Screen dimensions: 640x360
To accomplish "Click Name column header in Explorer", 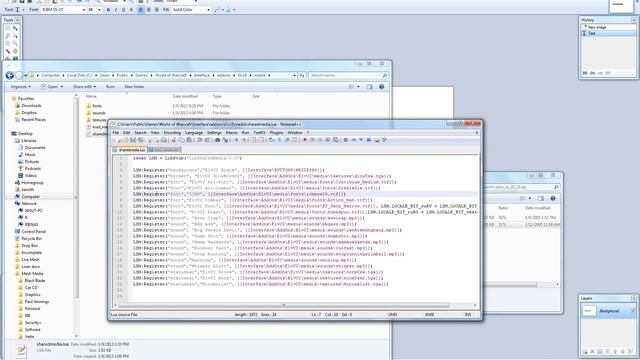I will [91, 96].
